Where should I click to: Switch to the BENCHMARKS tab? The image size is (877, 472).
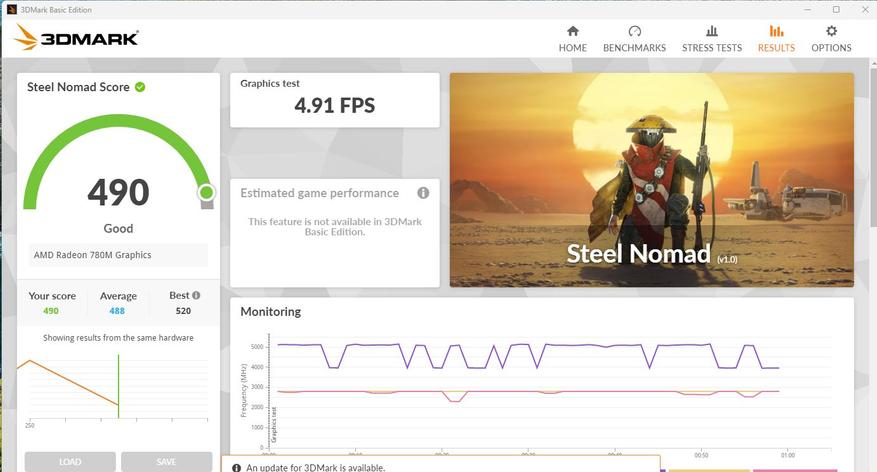[x=634, y=39]
